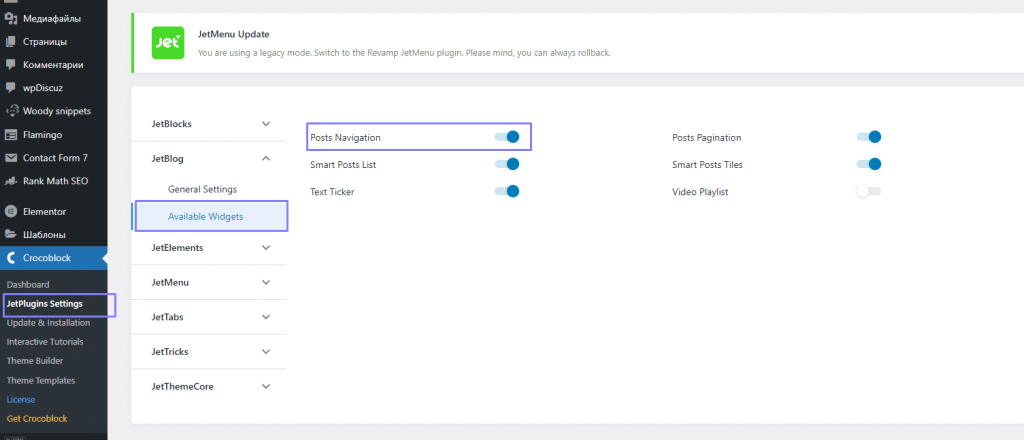
Task: Open Theme Builder link
Action: click(35, 360)
